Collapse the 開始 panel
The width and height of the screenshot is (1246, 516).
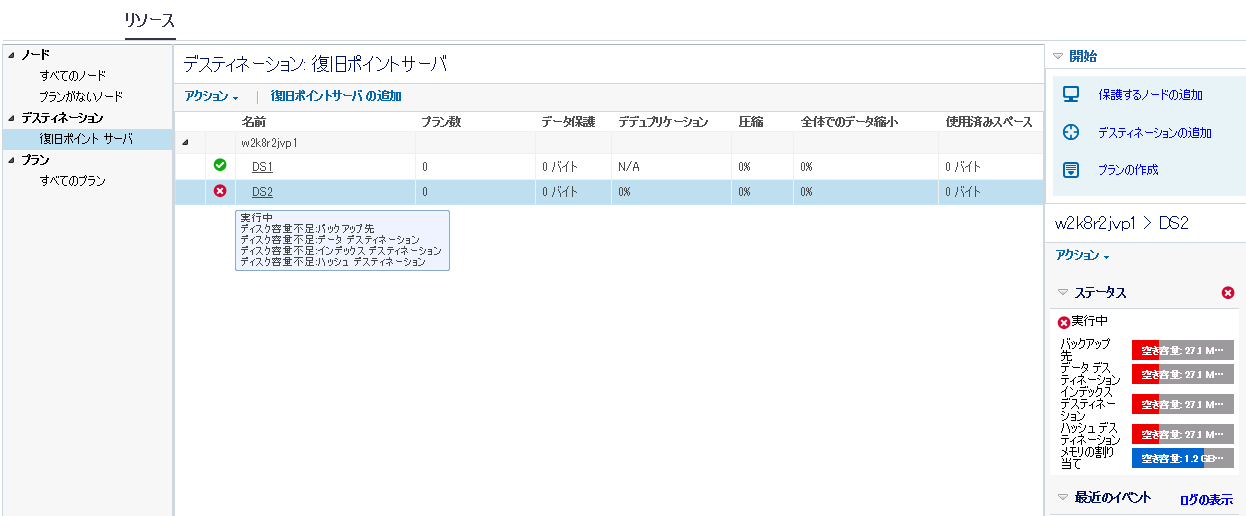click(1058, 57)
